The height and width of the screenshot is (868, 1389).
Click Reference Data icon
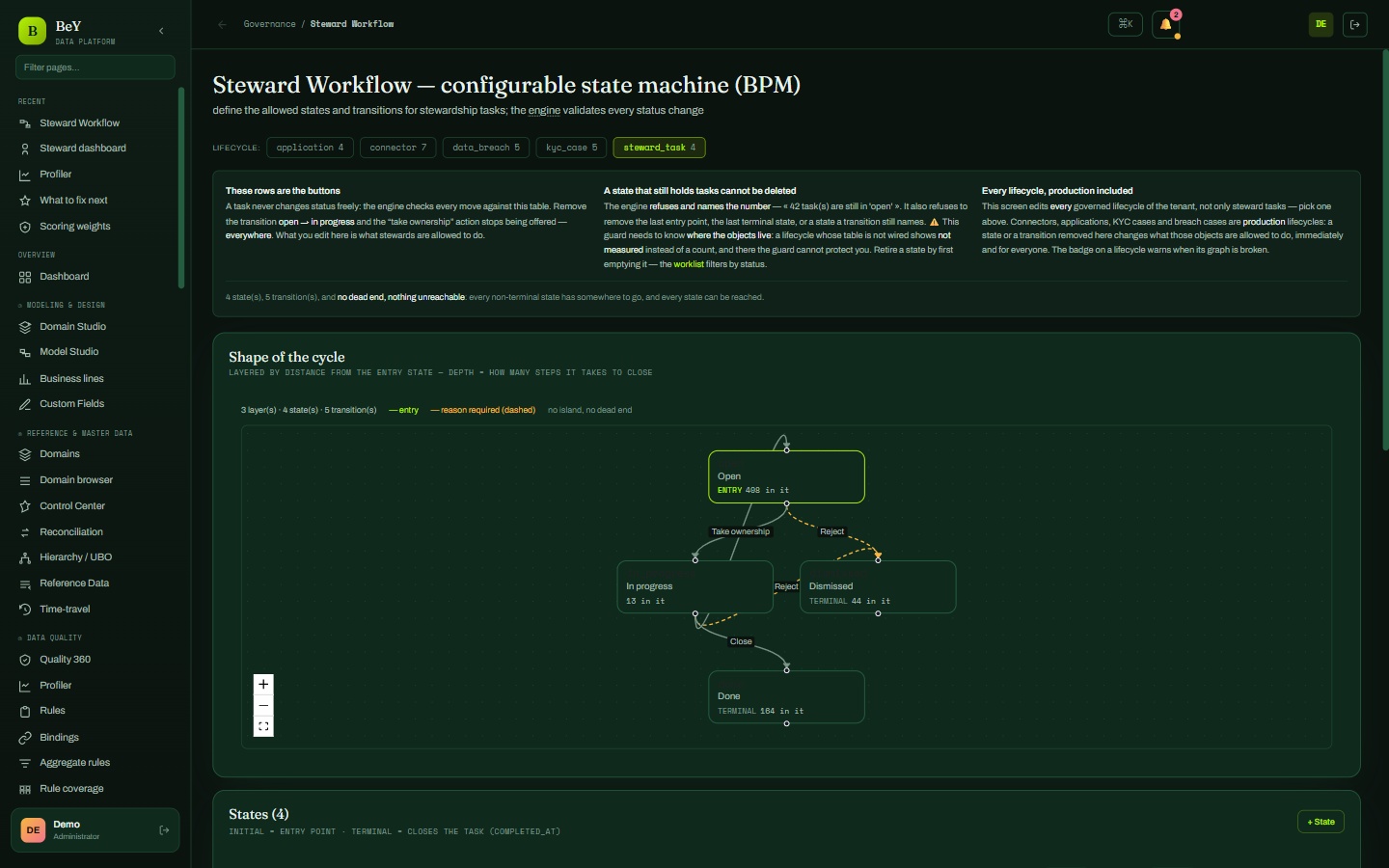(x=25, y=583)
